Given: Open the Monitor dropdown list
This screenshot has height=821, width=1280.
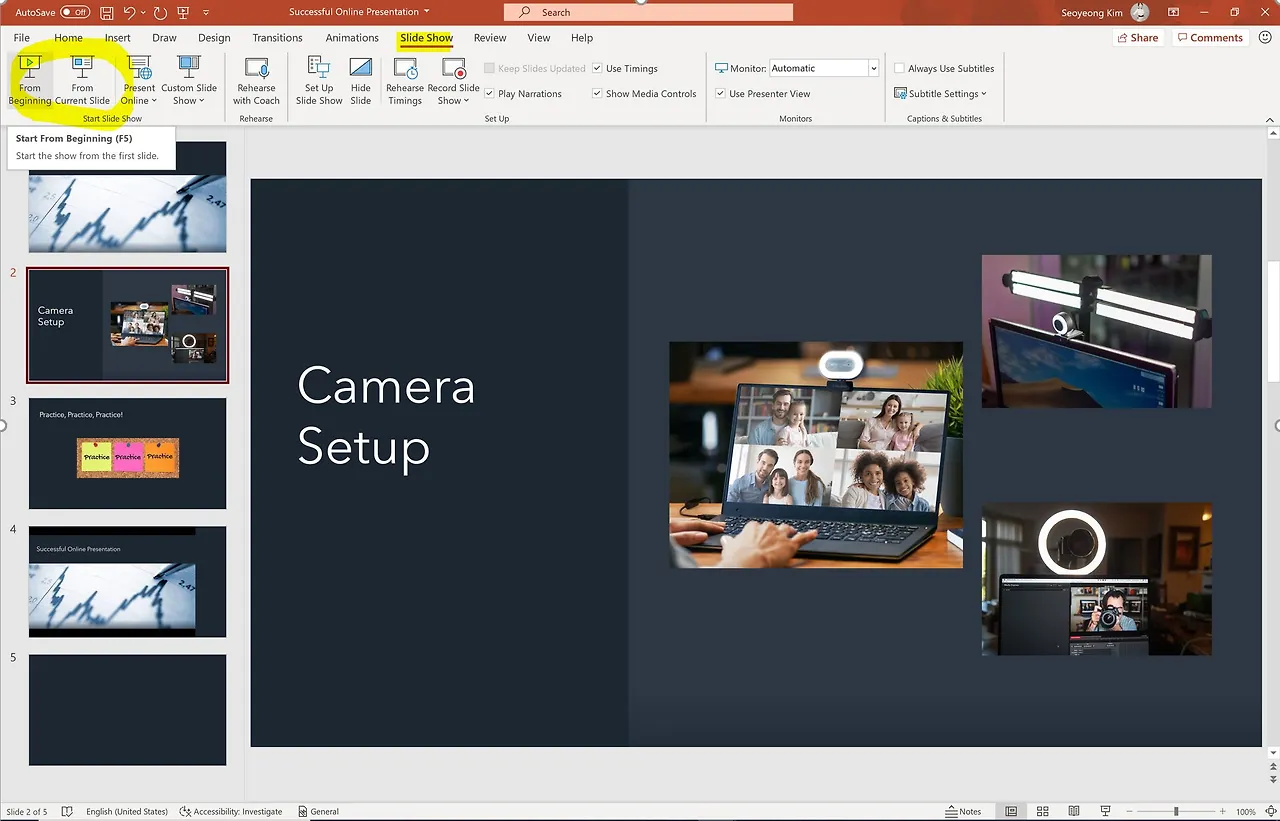Looking at the screenshot, I should (873, 69).
